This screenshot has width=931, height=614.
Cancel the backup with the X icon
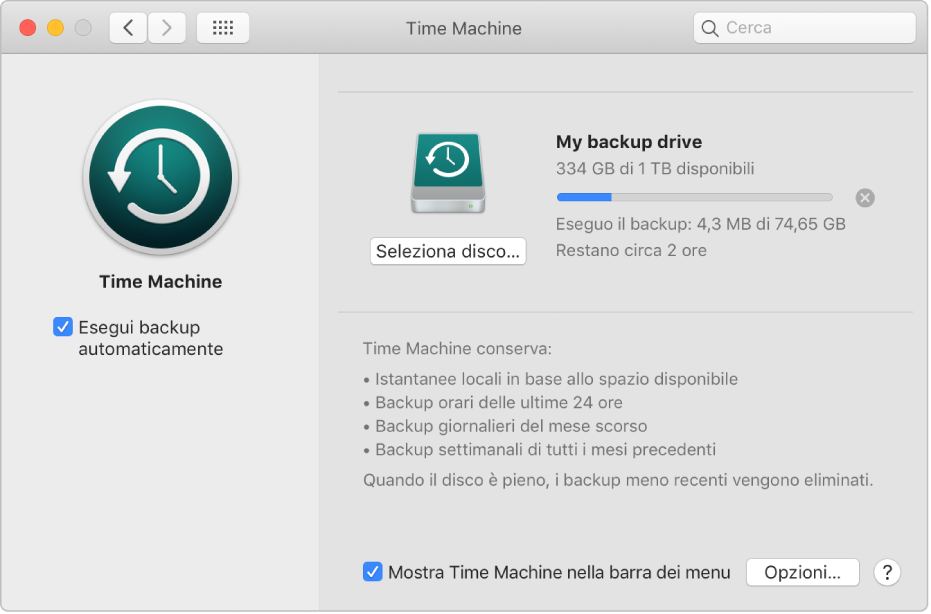click(865, 198)
